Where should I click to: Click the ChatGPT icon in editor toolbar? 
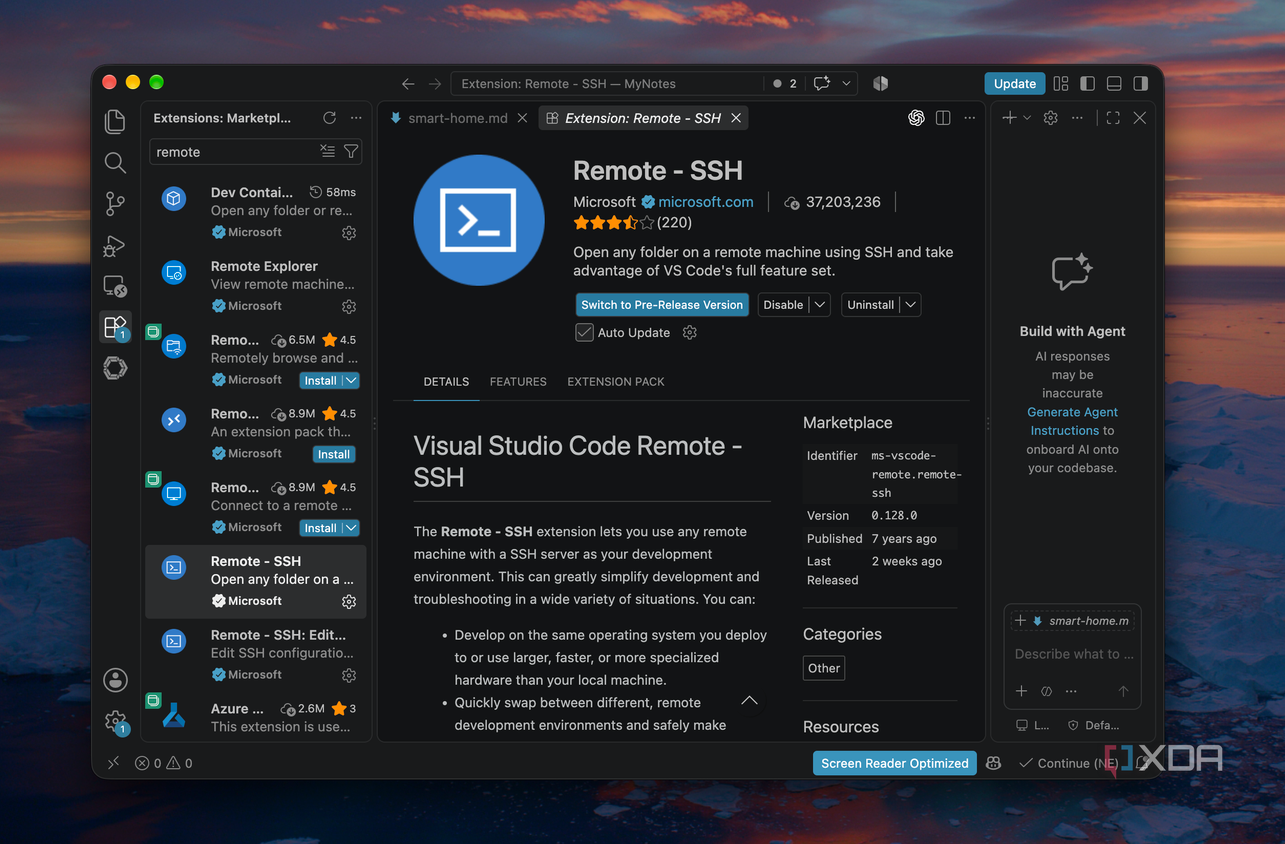(916, 118)
